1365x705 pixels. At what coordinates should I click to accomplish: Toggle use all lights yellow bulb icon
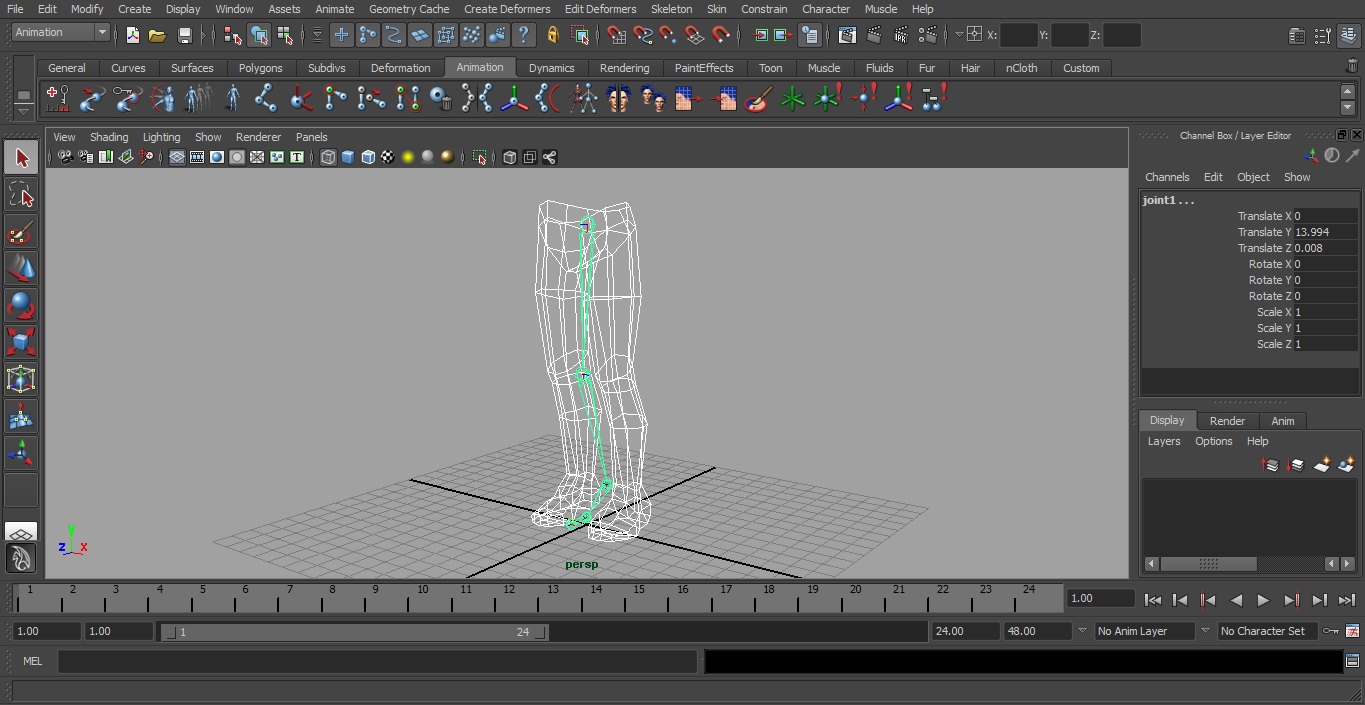pos(408,157)
